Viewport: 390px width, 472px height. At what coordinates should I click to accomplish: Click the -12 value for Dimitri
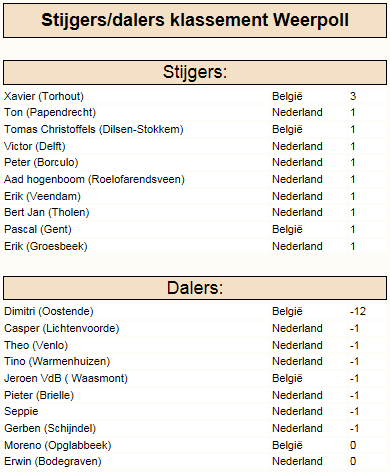pos(358,311)
